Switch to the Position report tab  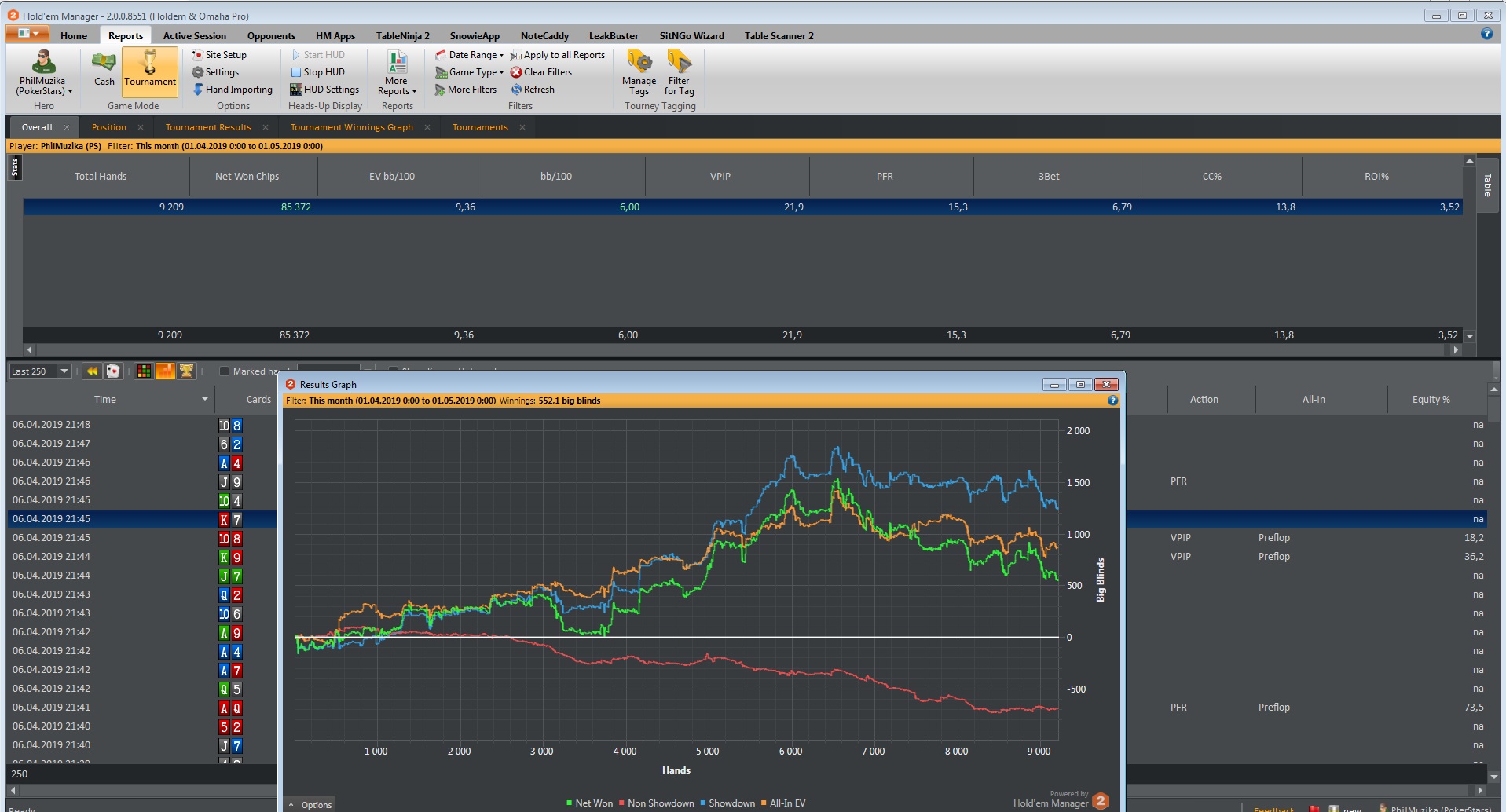tap(109, 127)
